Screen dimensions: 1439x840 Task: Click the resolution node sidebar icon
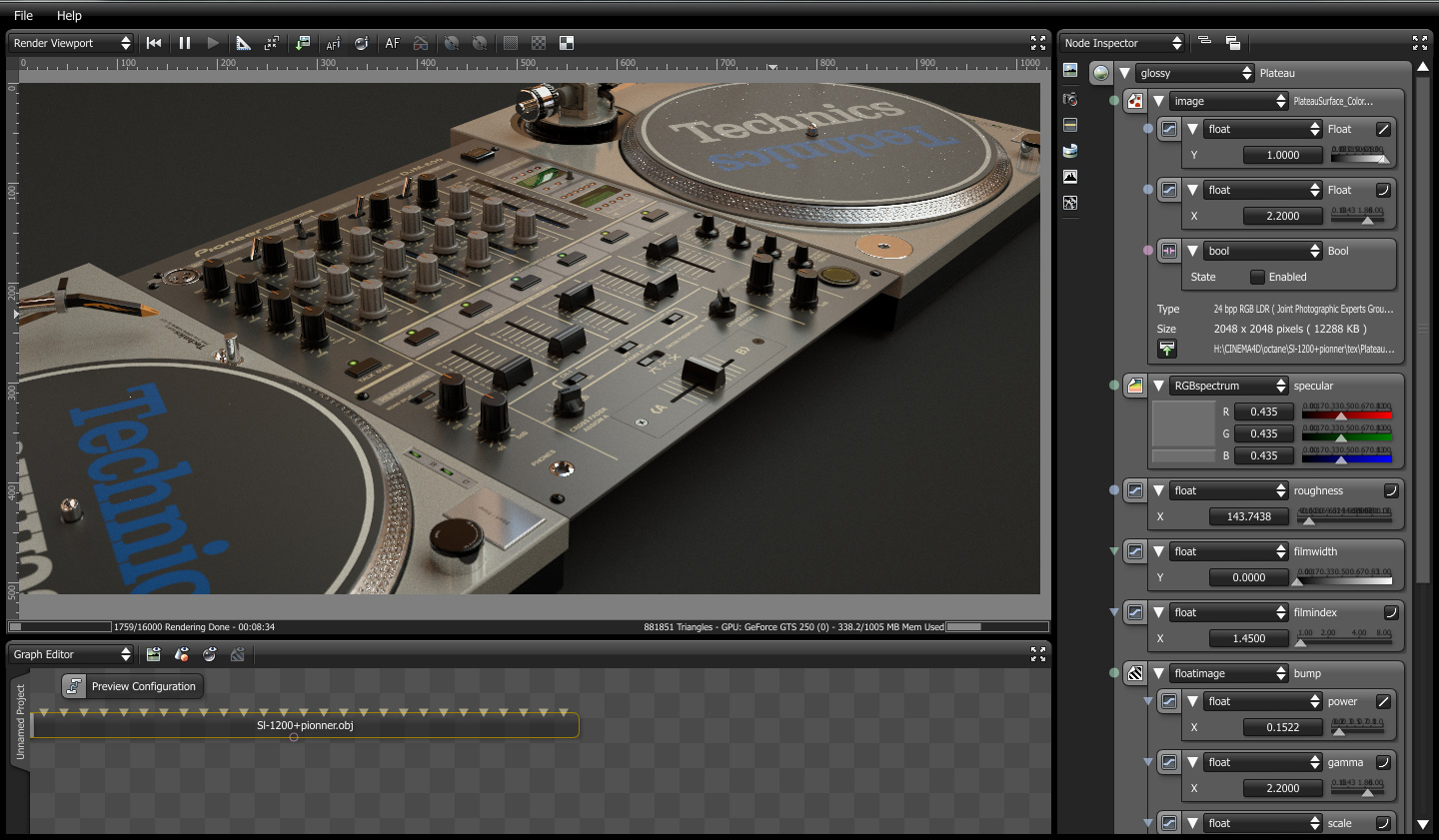click(1070, 125)
